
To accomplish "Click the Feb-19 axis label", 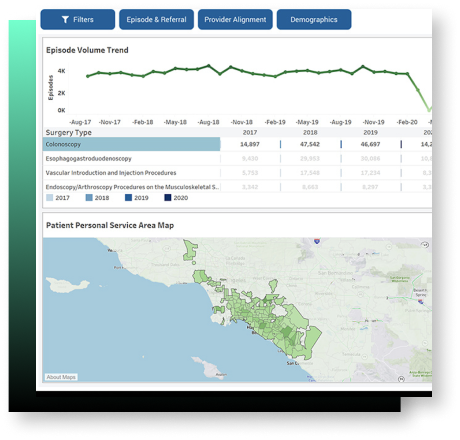I will point(275,122).
